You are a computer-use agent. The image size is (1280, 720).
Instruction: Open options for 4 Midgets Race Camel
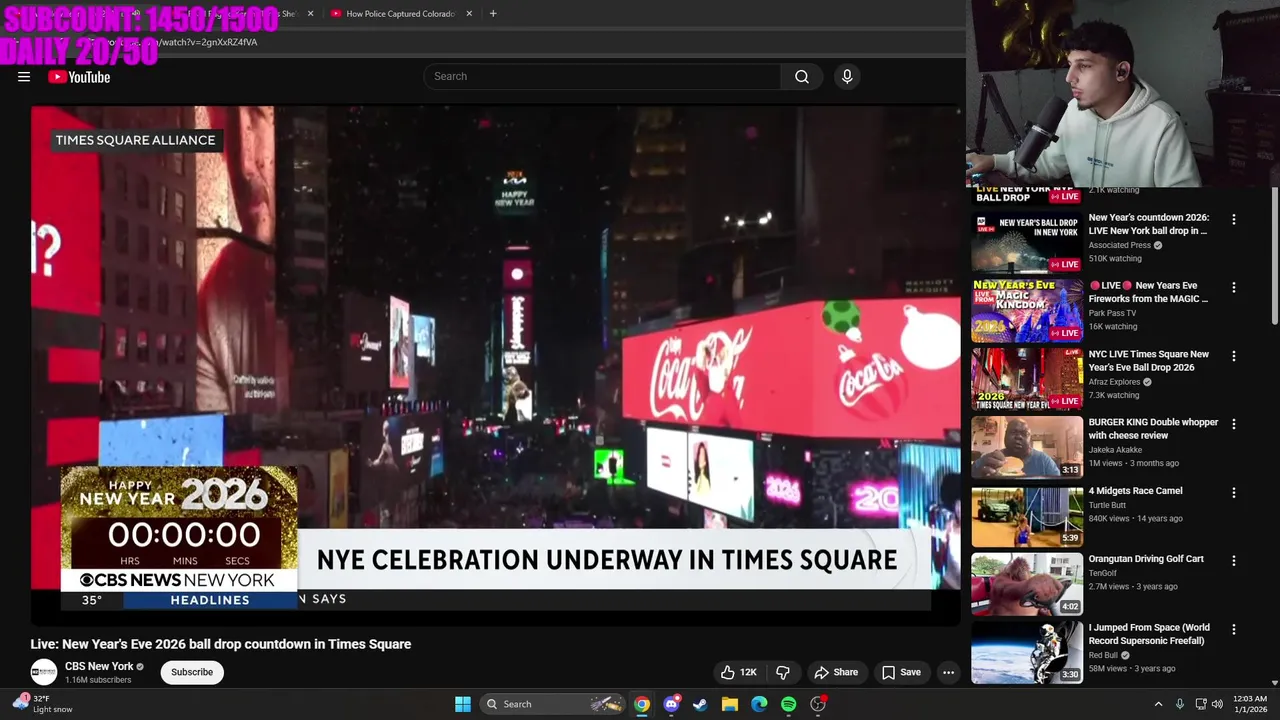1233,493
